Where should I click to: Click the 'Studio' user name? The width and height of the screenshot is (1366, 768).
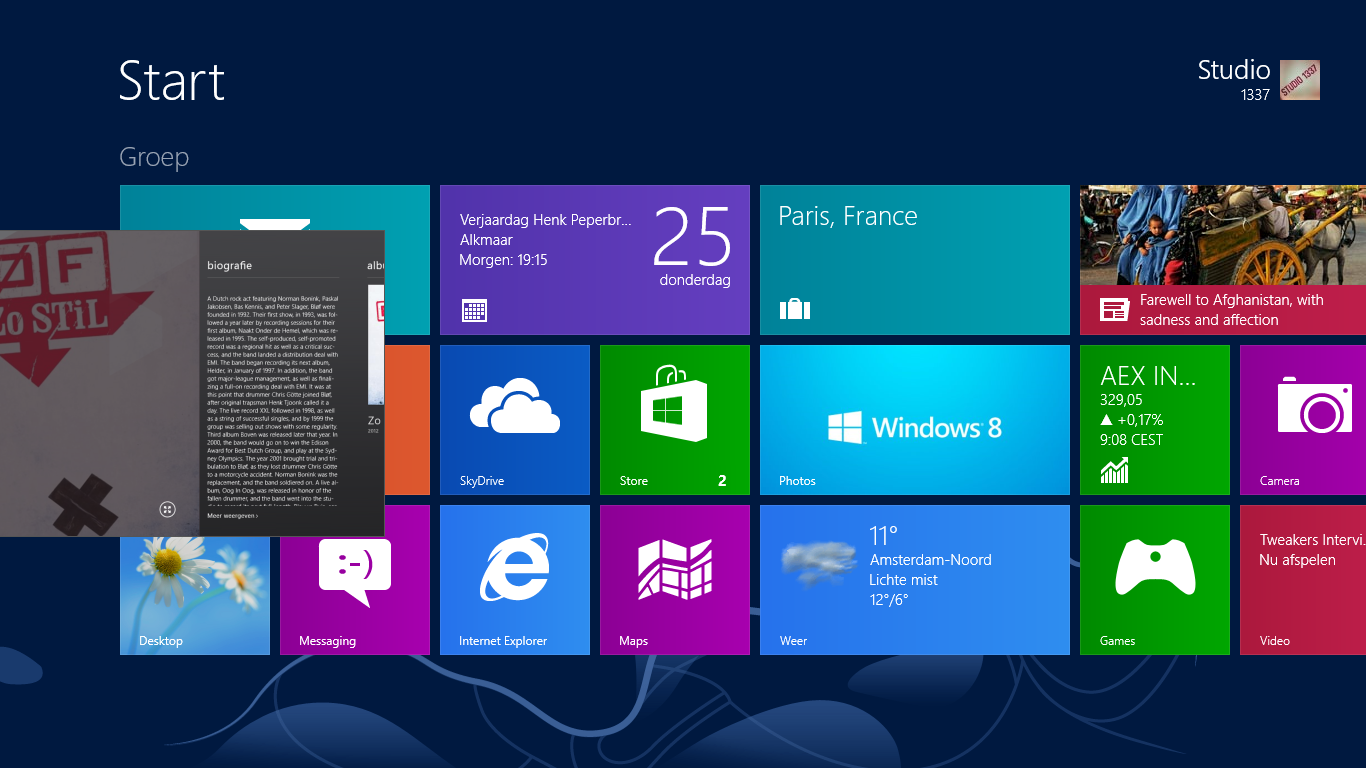point(1234,70)
